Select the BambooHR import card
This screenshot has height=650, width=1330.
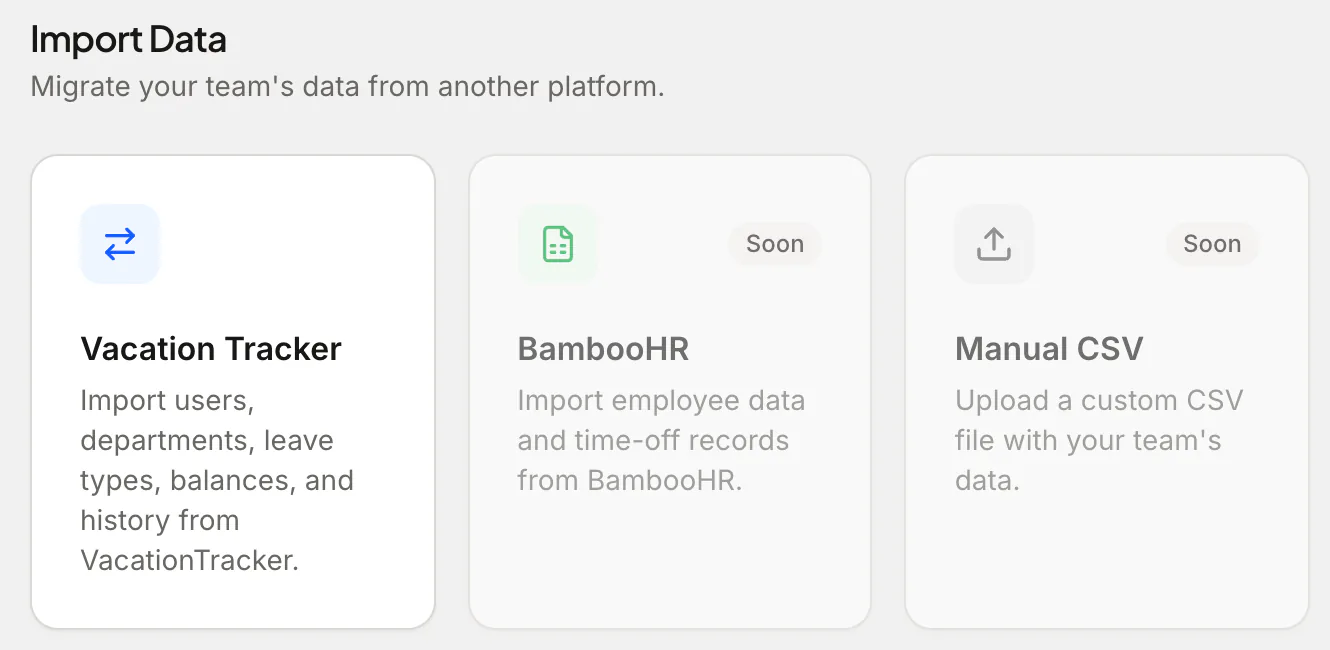670,392
